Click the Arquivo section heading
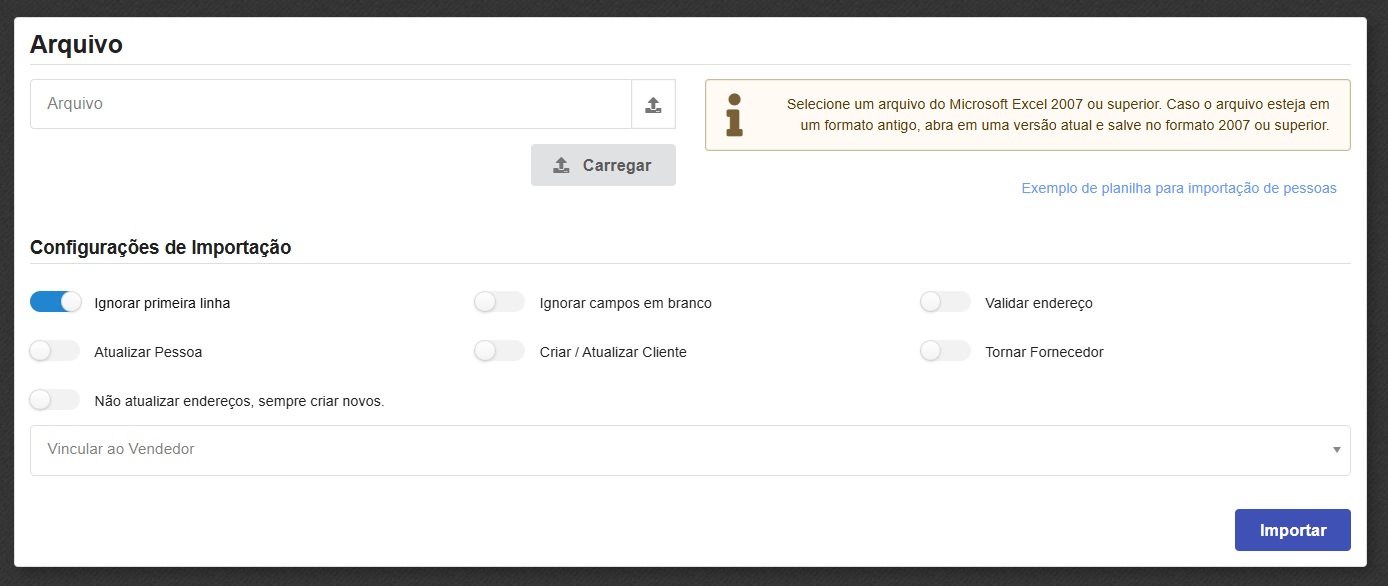The height and width of the screenshot is (586, 1388). point(76,44)
